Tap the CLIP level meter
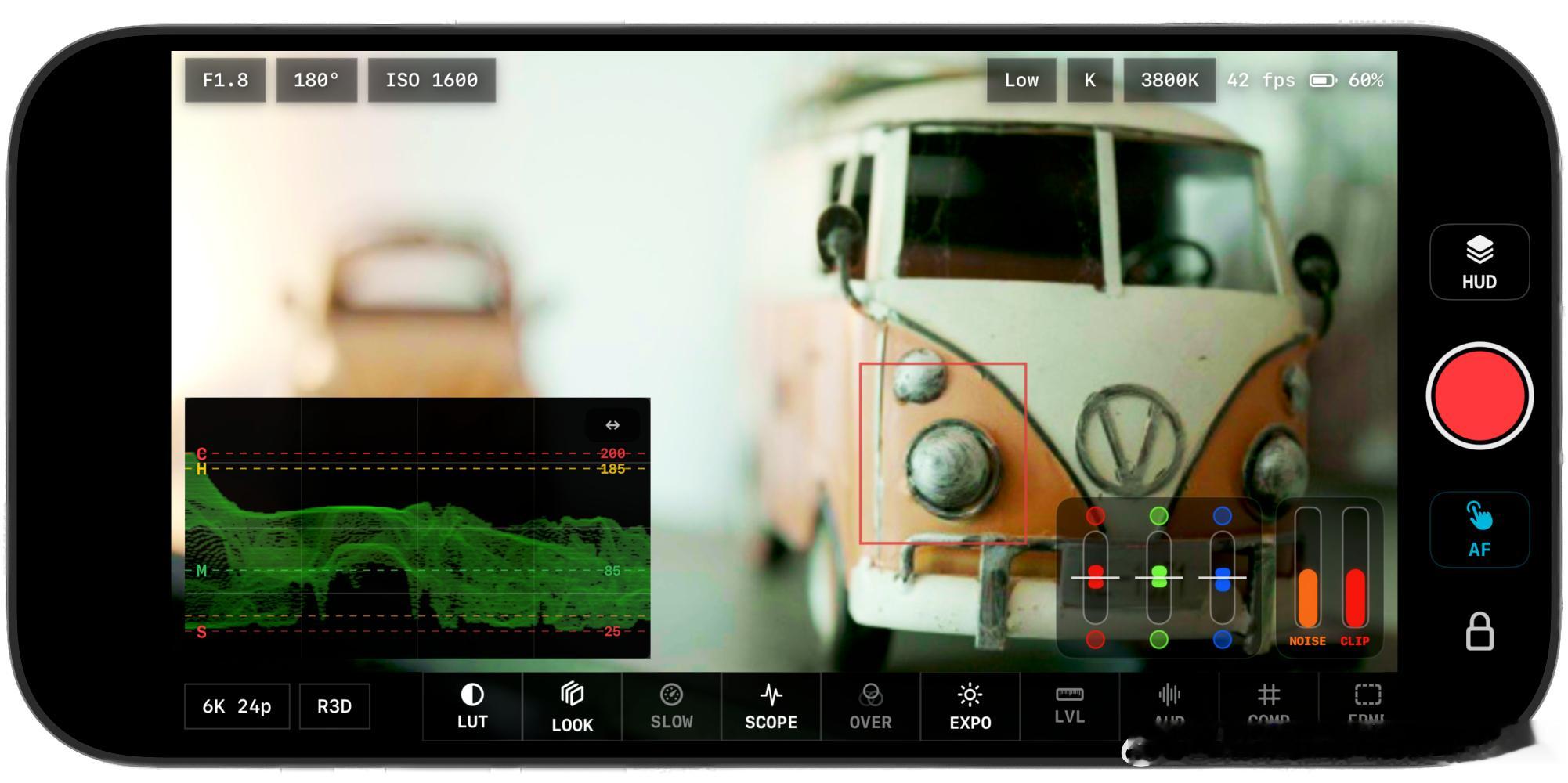Viewport: 1568px width, 783px height. point(1355,568)
